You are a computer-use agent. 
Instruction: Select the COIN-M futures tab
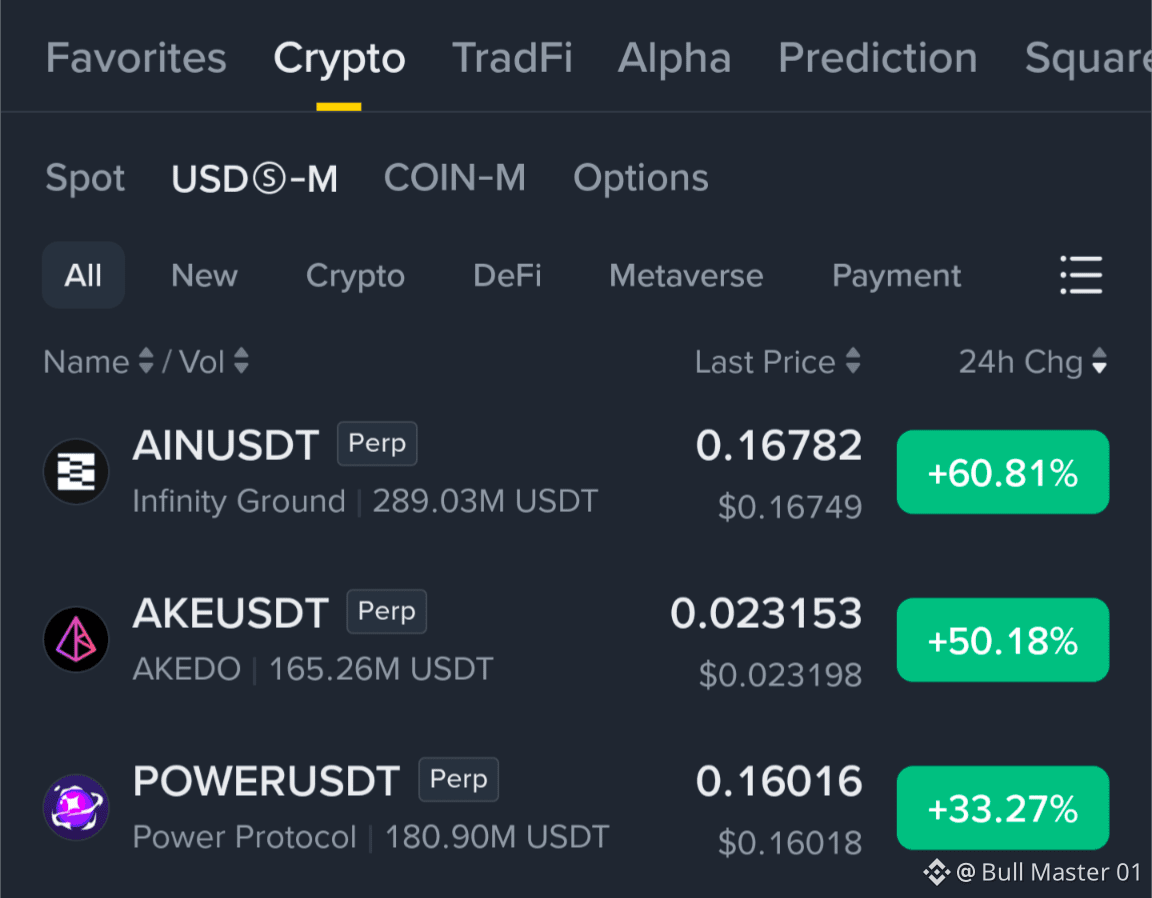click(x=455, y=178)
